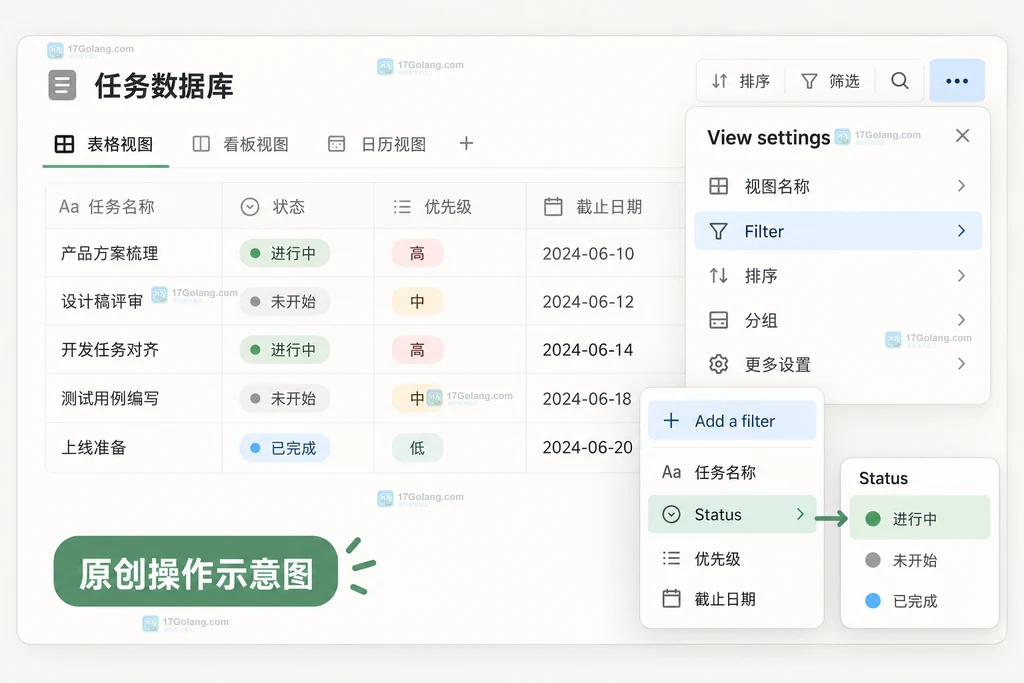The height and width of the screenshot is (683, 1024).
Task: Add a new view with the plus icon
Action: tap(466, 144)
